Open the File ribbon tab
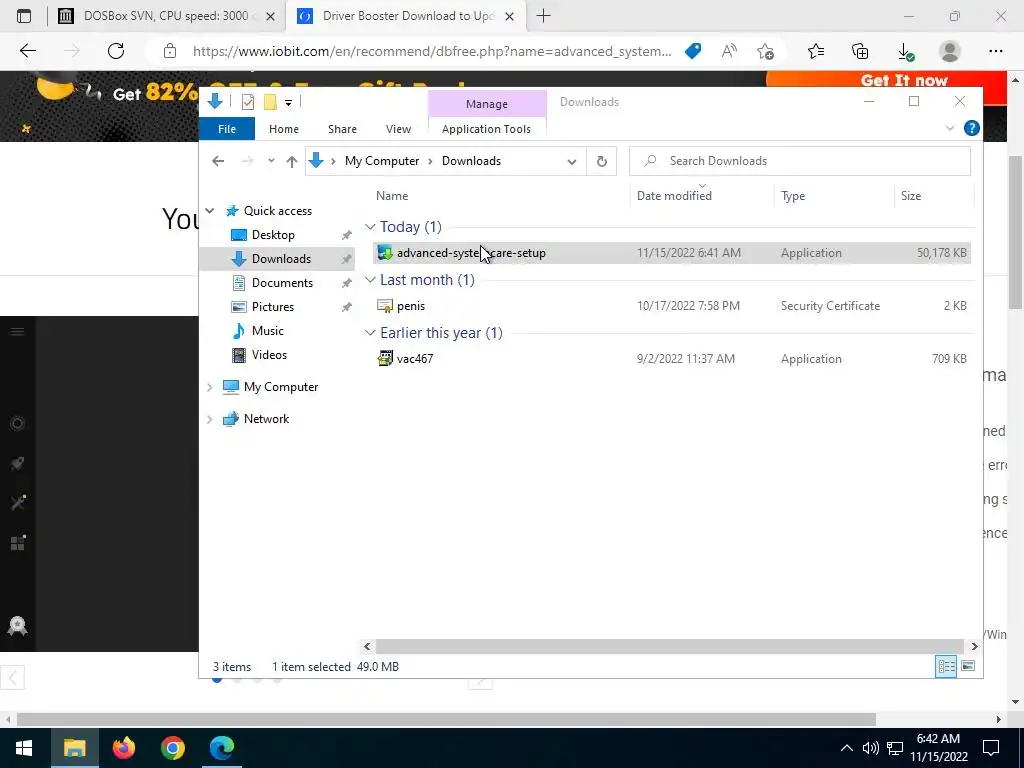 pyautogui.click(x=227, y=129)
